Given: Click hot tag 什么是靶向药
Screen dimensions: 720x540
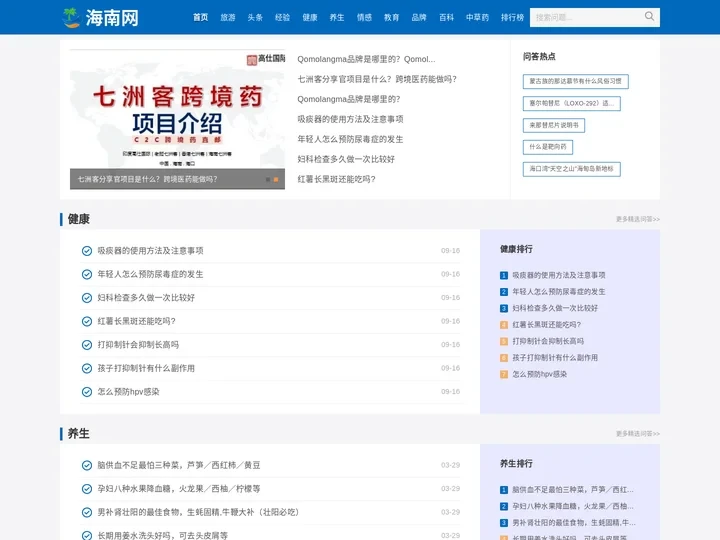Looking at the screenshot, I should click(x=548, y=147).
